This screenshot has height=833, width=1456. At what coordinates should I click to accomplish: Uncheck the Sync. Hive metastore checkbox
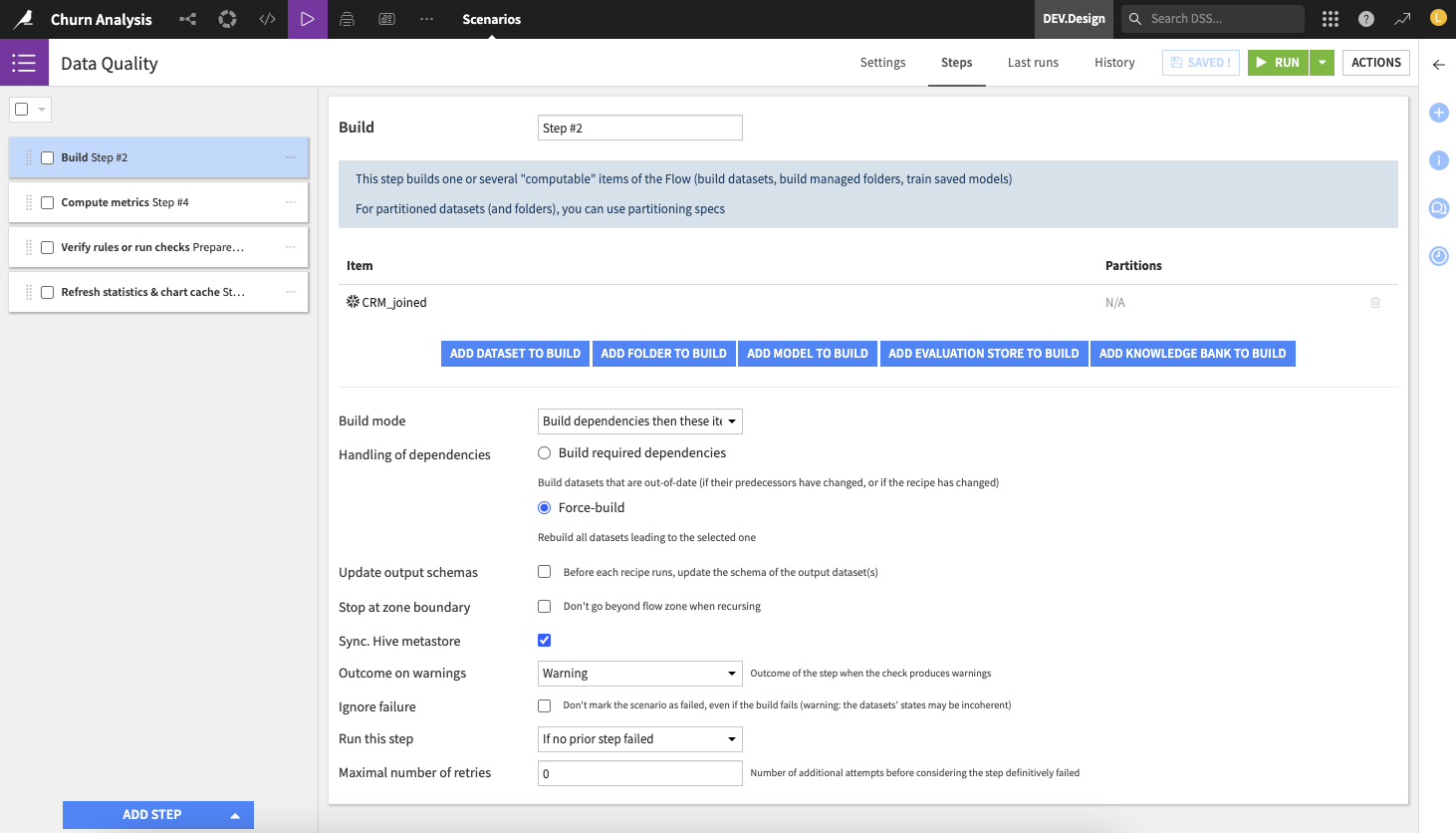click(x=544, y=640)
